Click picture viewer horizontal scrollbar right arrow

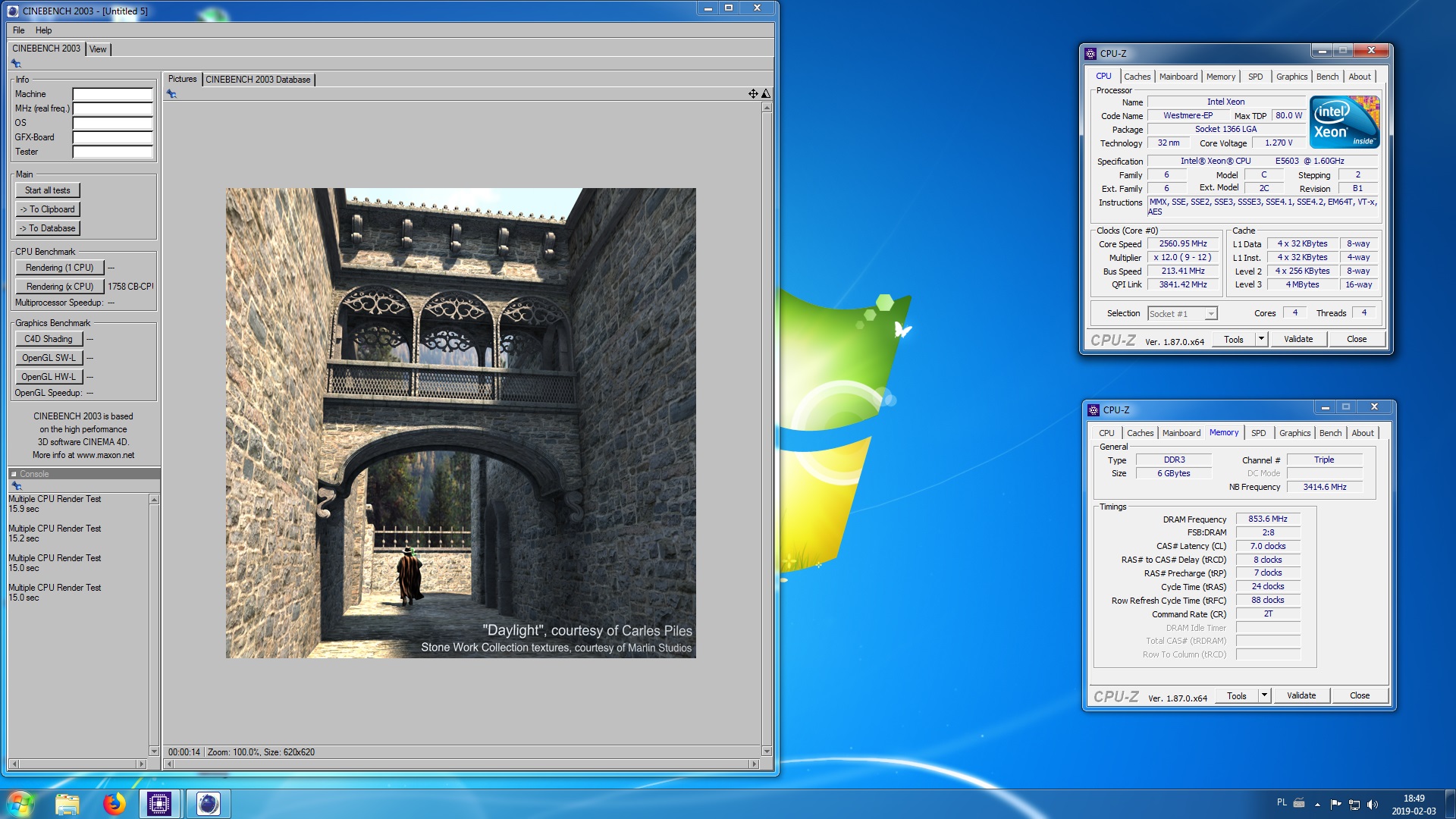pos(753,764)
